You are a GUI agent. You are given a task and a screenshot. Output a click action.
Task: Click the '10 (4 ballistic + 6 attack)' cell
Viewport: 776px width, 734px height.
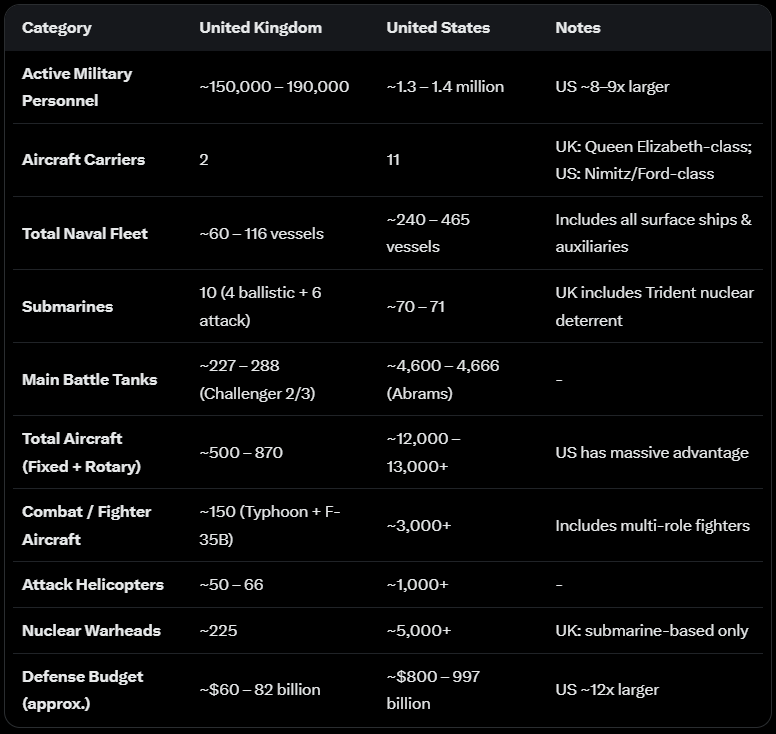coord(260,306)
